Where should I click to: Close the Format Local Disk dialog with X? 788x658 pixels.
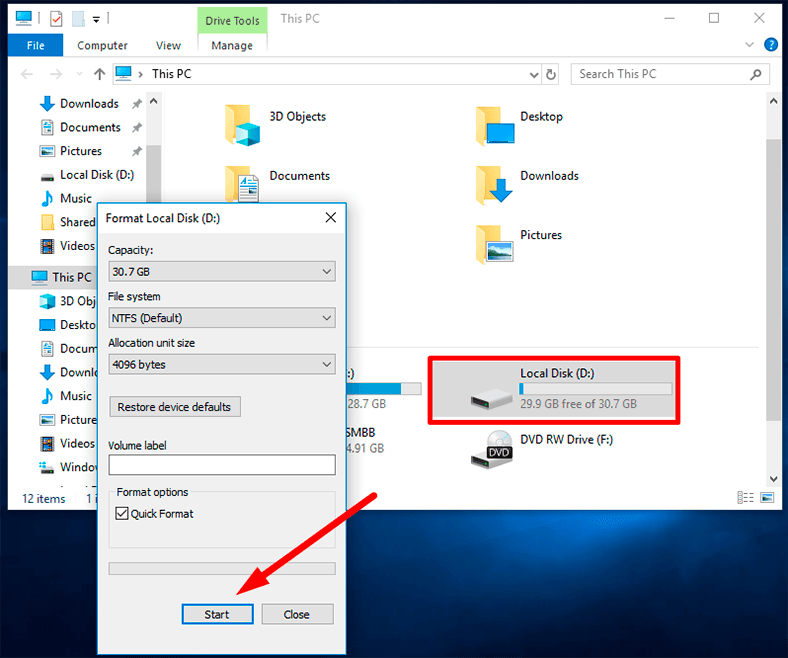coord(331,218)
